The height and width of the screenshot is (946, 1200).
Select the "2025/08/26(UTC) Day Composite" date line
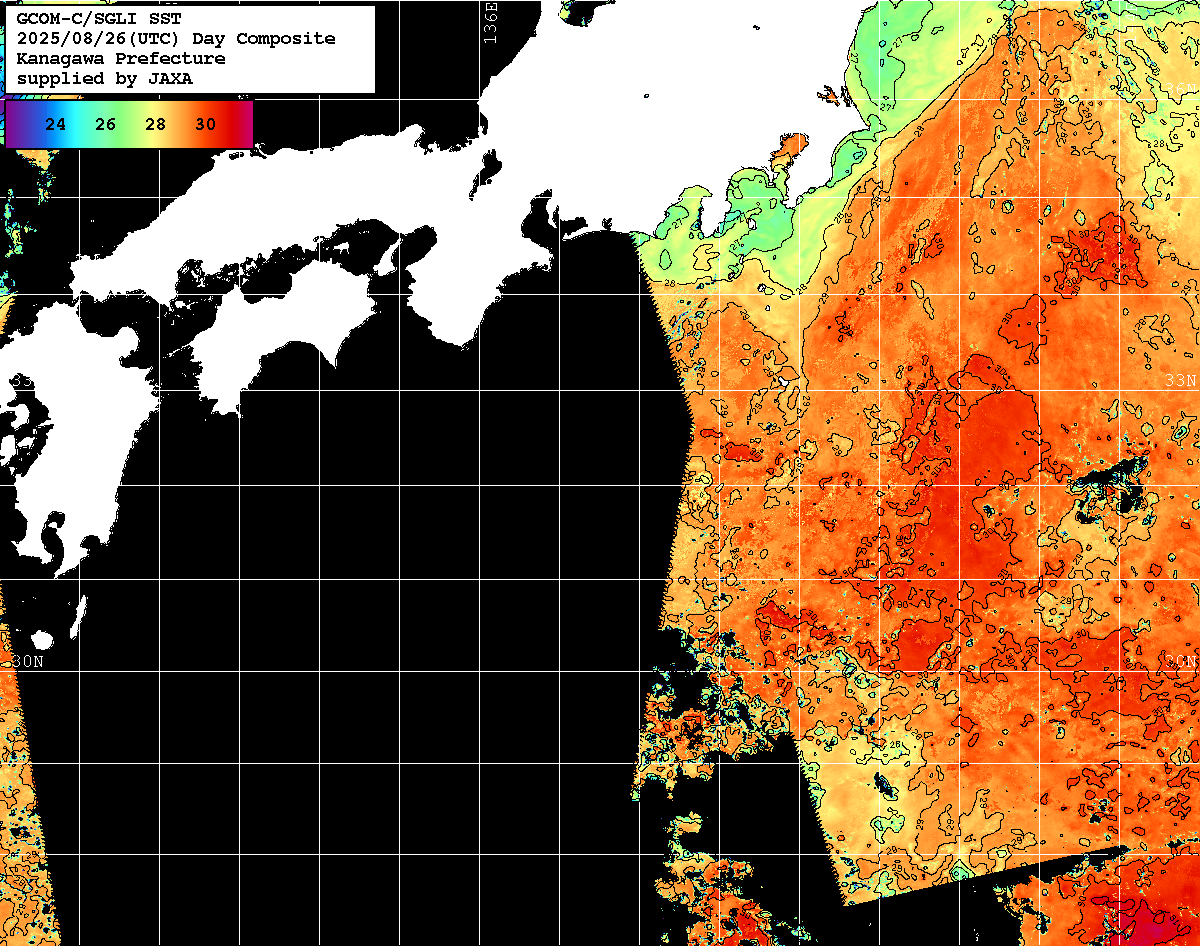(176, 38)
